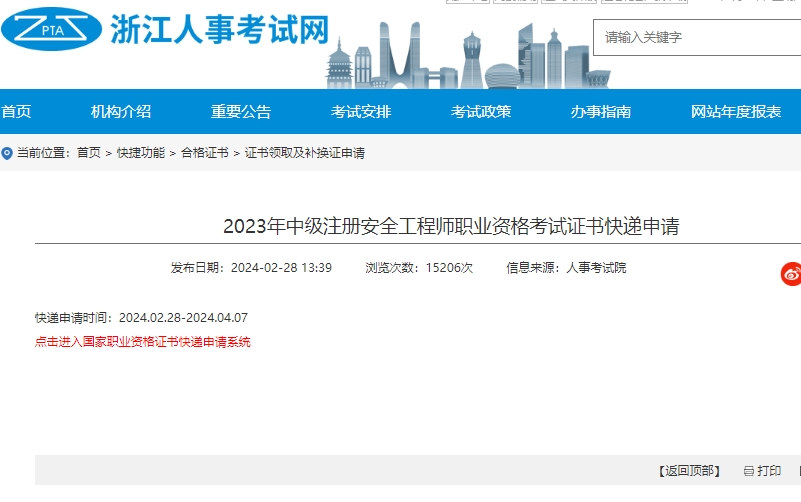Open 网站年度报表 from navigation bar
The image size is (801, 502).
click(x=736, y=112)
